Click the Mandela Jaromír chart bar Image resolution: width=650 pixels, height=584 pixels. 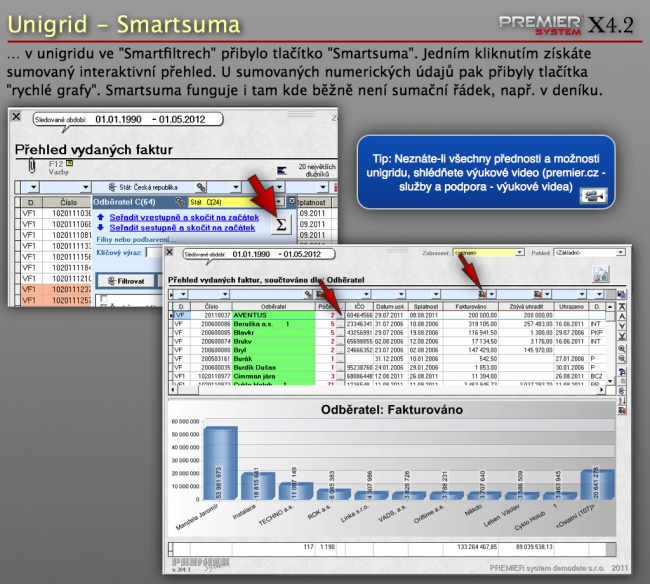pos(220,463)
